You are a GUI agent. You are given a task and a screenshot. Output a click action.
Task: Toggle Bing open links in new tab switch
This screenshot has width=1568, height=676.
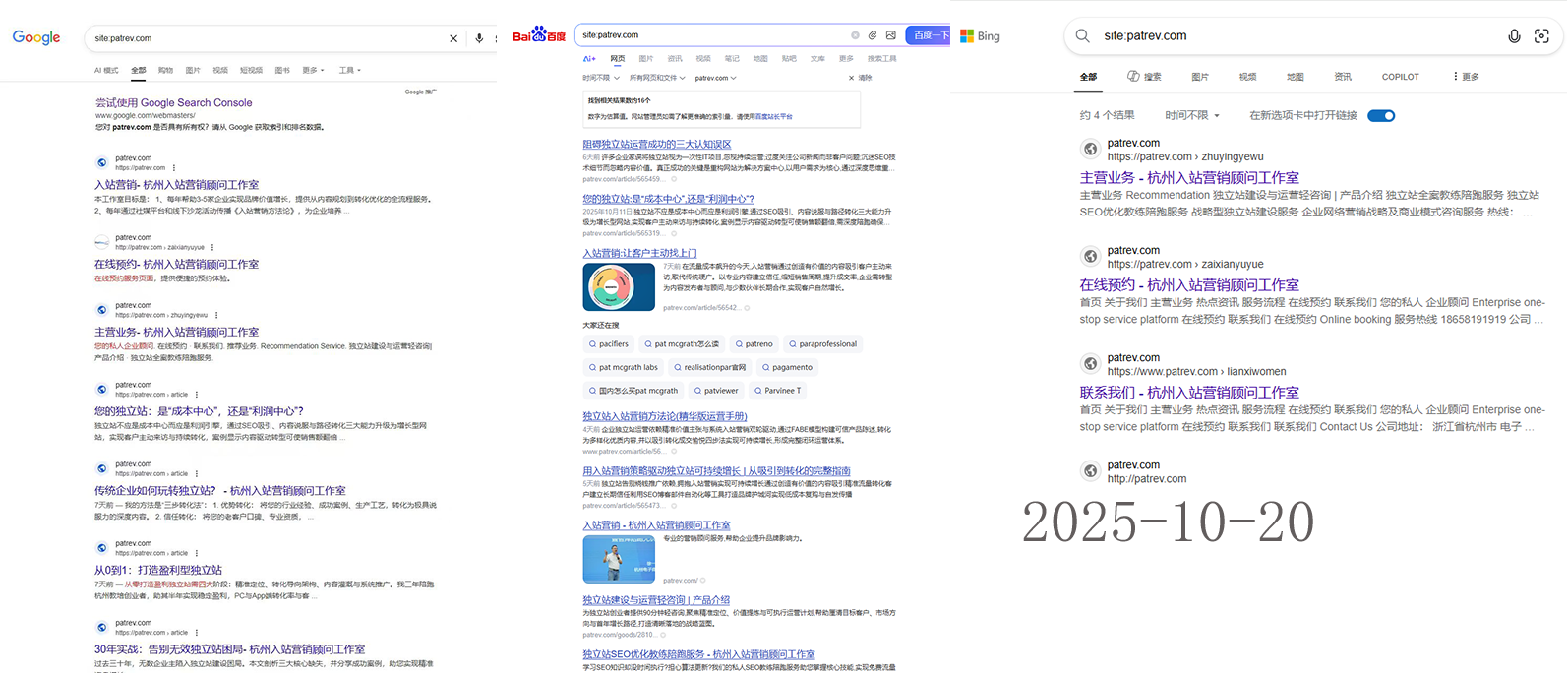(x=1381, y=116)
